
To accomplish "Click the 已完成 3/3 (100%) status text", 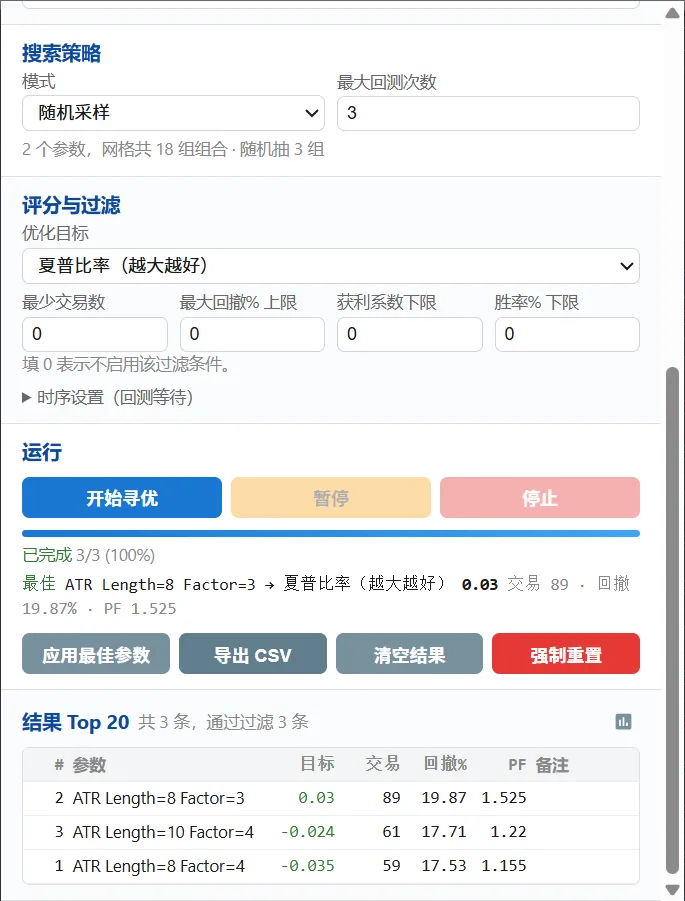I will click(x=88, y=556).
